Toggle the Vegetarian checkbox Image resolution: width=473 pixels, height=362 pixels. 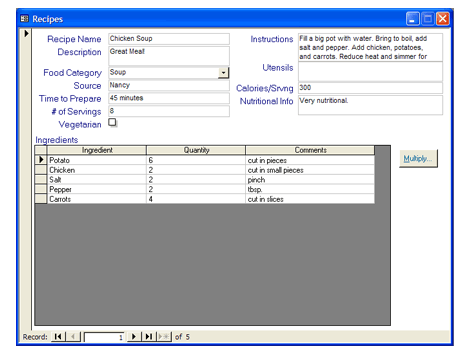(x=113, y=122)
